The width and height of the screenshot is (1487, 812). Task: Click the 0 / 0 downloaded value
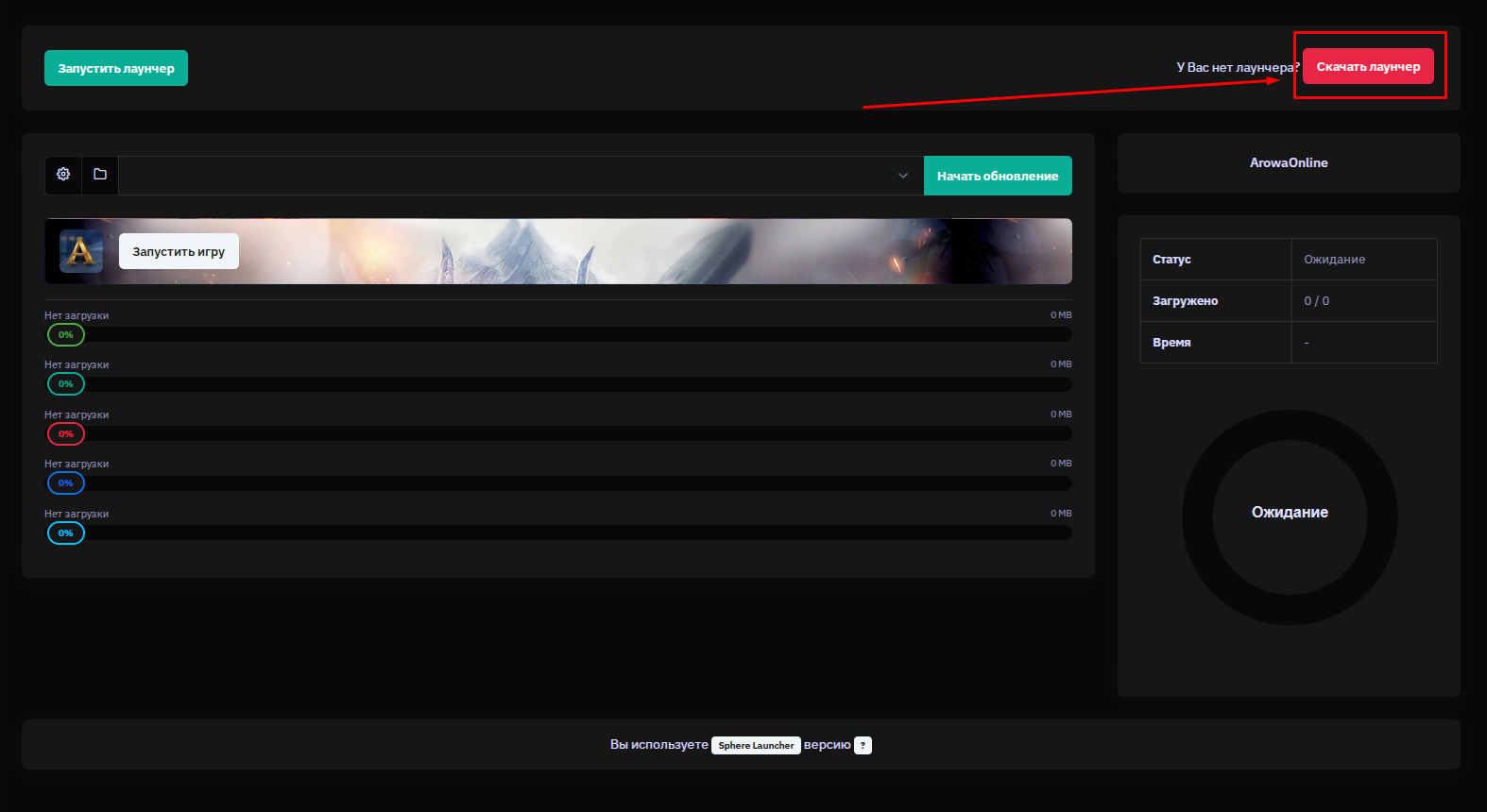coord(1316,301)
